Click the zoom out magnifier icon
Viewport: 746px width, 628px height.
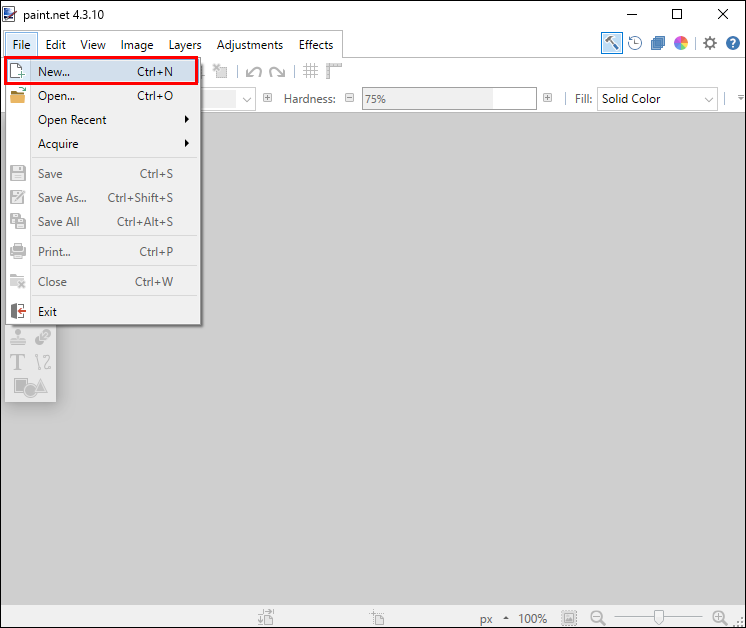click(598, 618)
